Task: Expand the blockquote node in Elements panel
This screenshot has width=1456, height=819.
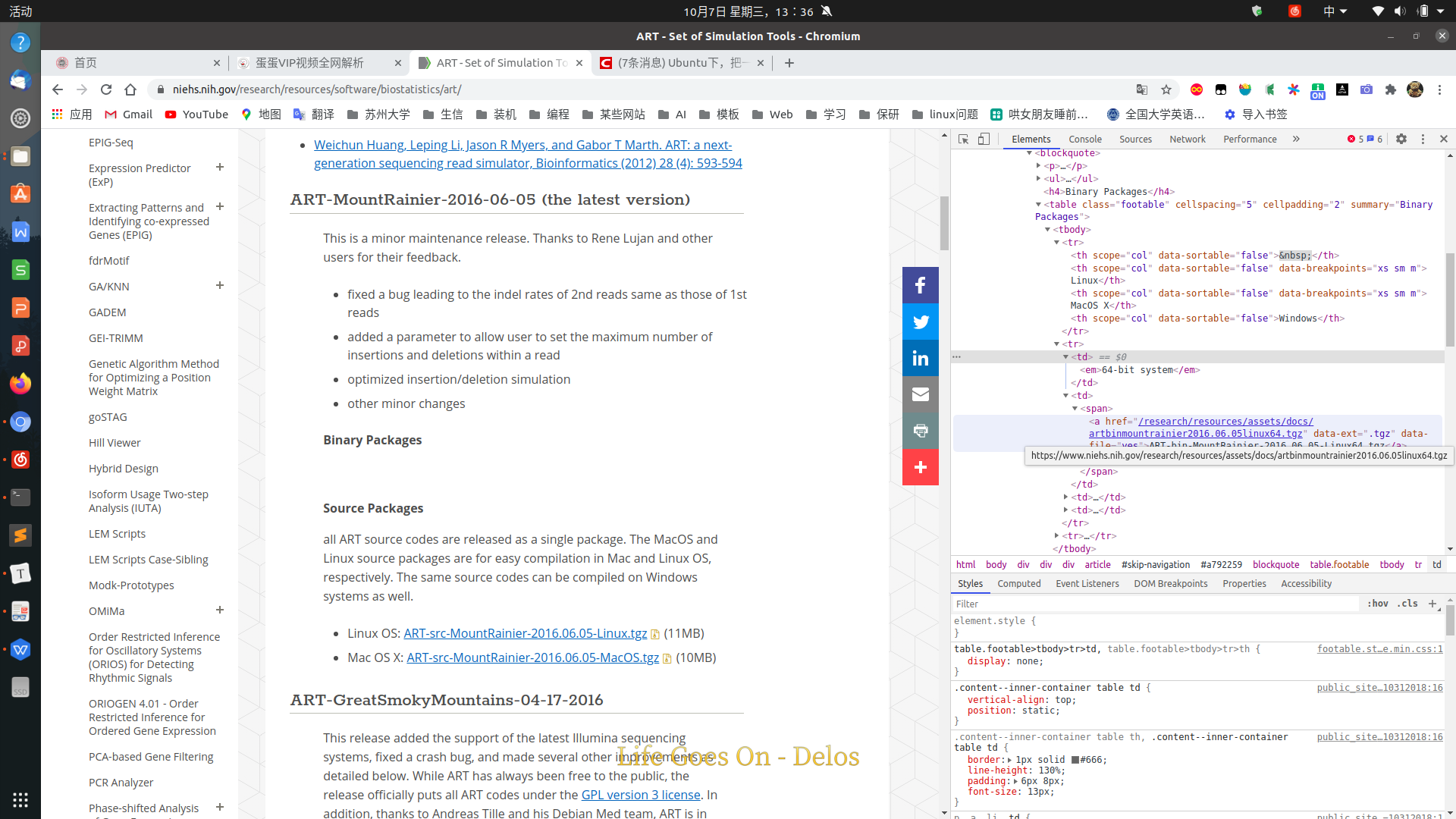Action: click(x=1030, y=152)
